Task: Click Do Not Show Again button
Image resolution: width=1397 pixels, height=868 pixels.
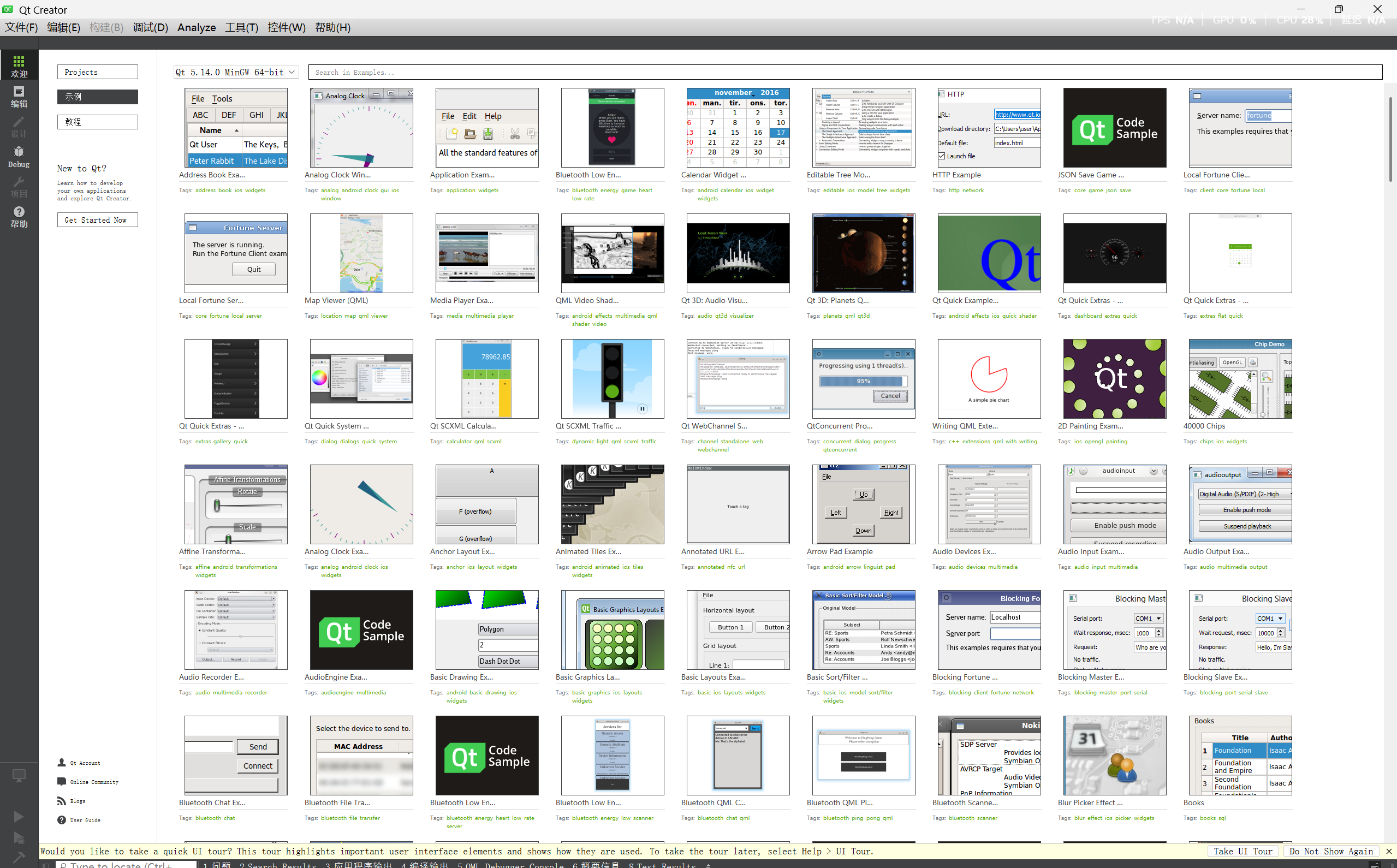Action: tap(1330, 852)
